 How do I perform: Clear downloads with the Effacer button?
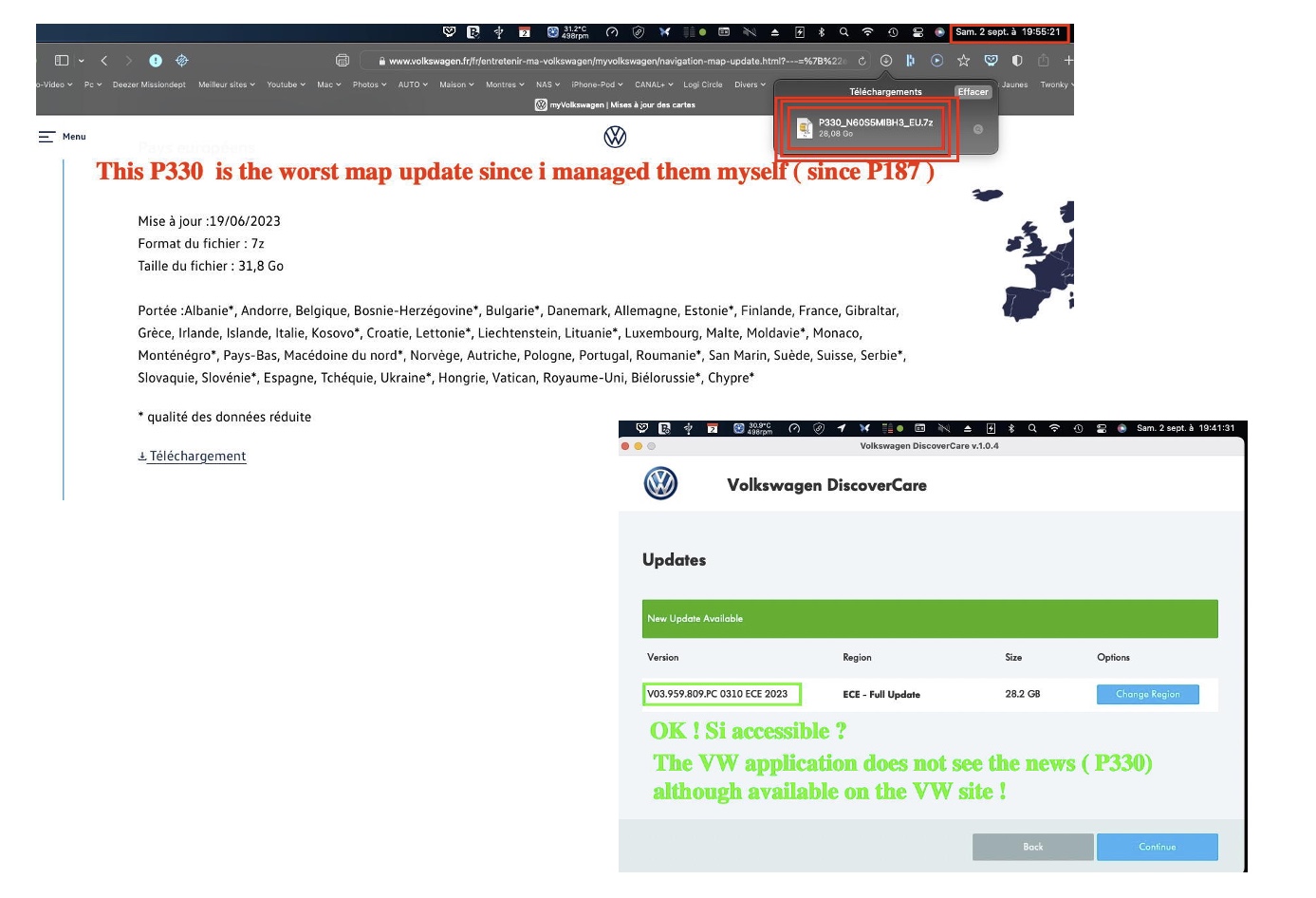point(973,92)
